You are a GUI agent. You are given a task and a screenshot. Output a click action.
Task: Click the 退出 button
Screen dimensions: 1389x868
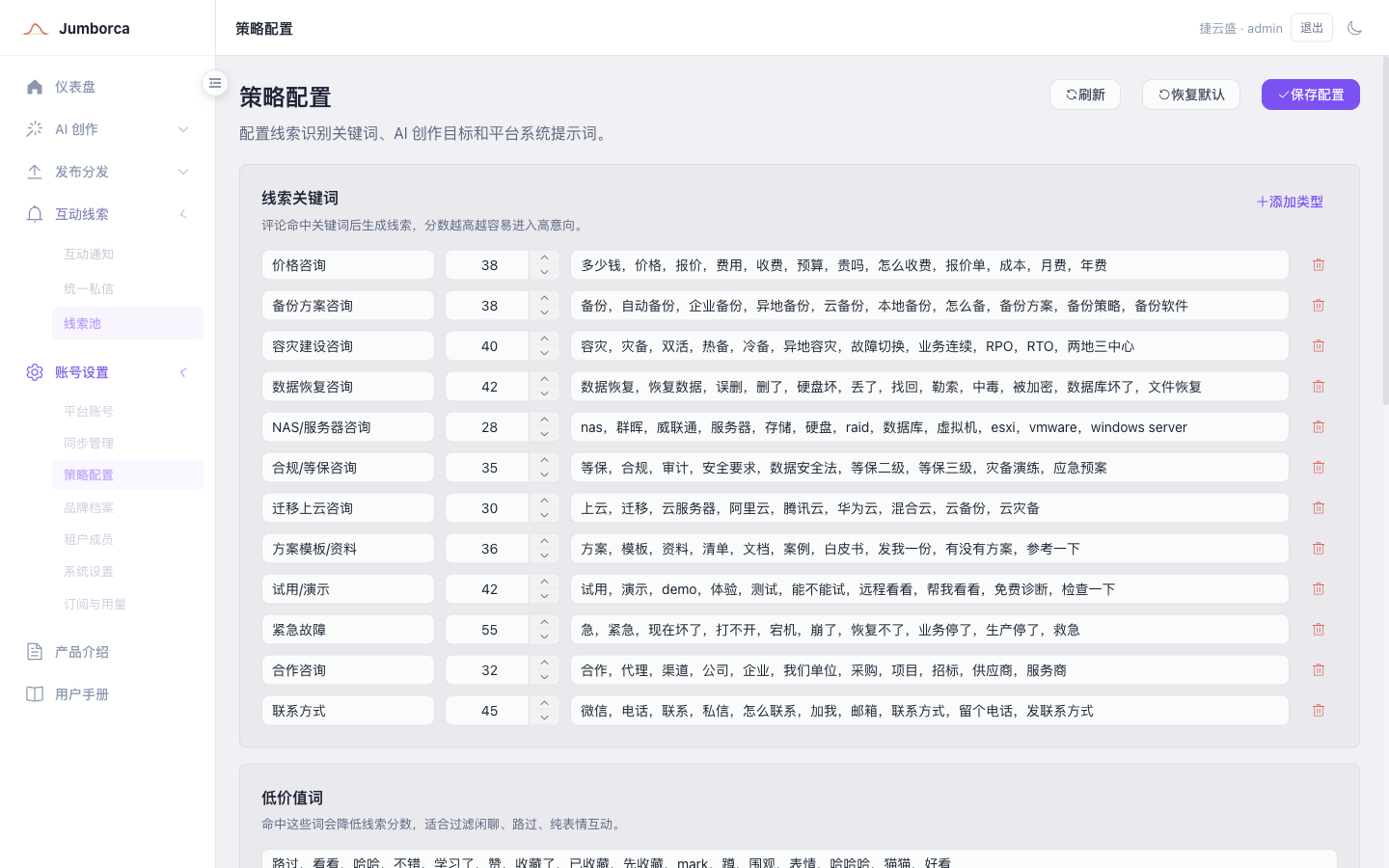pyautogui.click(x=1312, y=28)
